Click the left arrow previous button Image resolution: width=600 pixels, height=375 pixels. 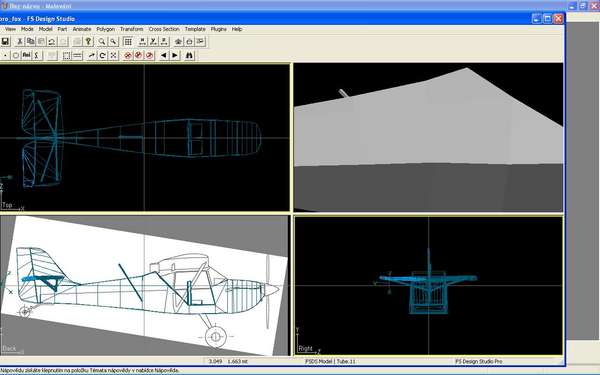coord(163,55)
